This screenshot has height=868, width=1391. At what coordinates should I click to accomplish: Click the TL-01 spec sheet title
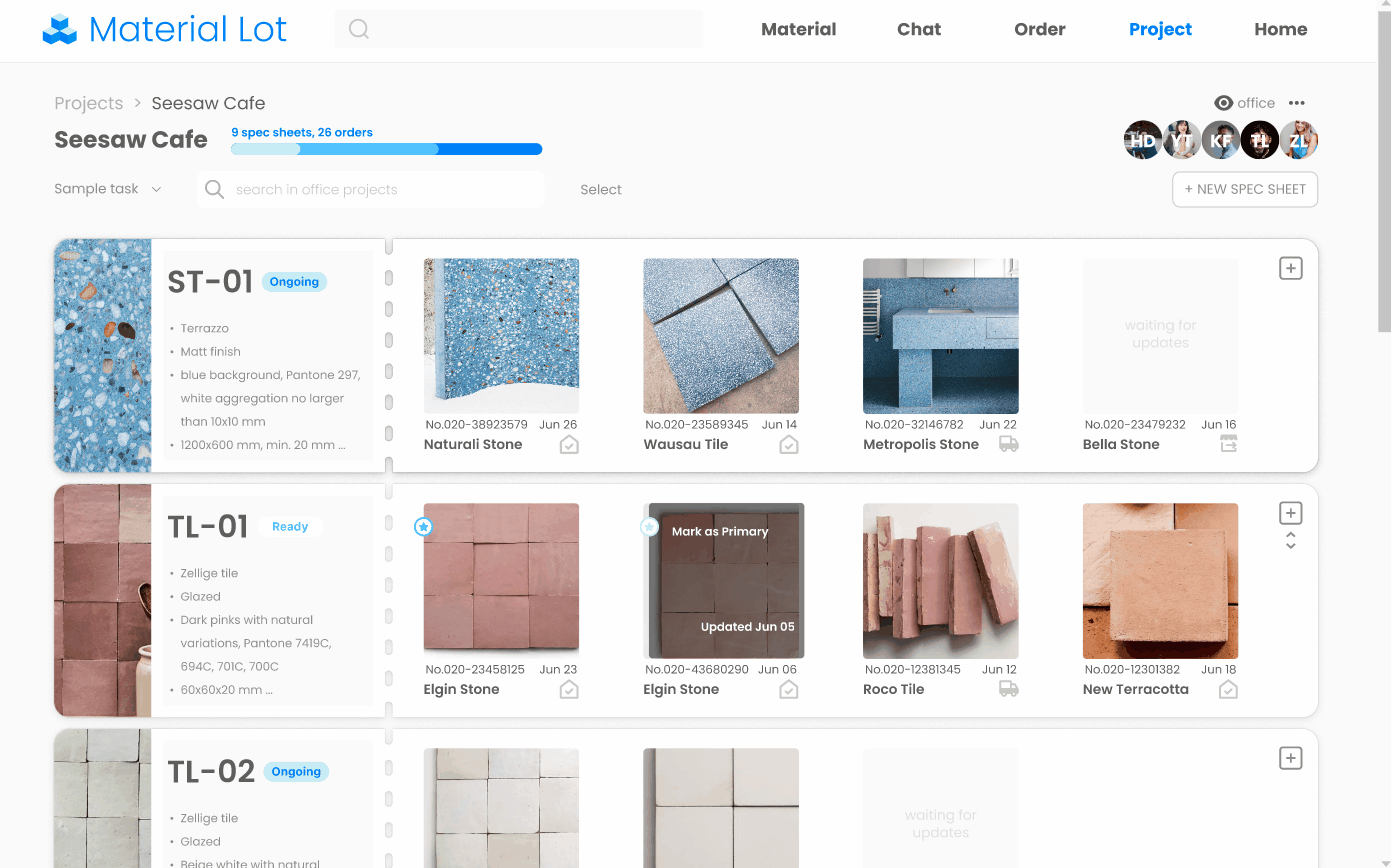click(x=208, y=527)
